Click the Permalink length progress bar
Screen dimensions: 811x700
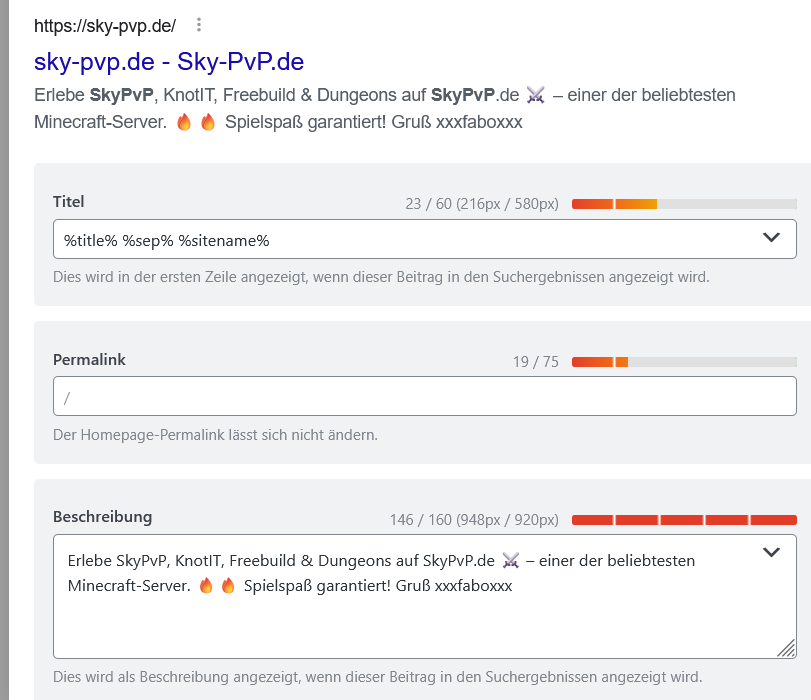pos(683,362)
